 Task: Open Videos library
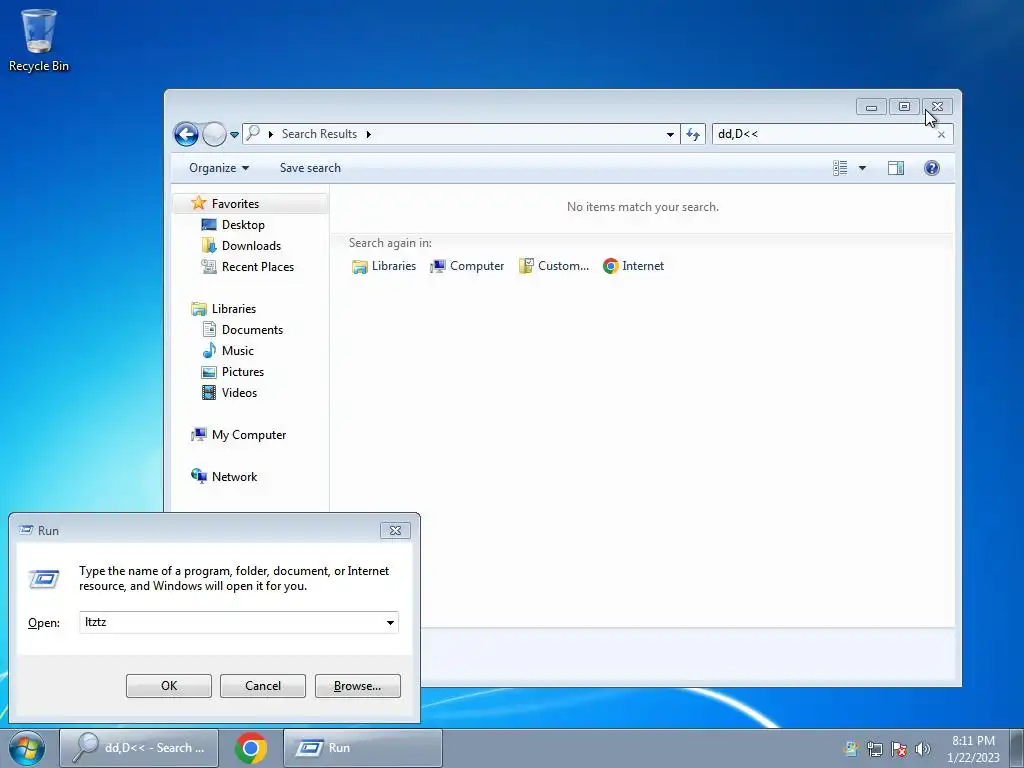(x=239, y=392)
